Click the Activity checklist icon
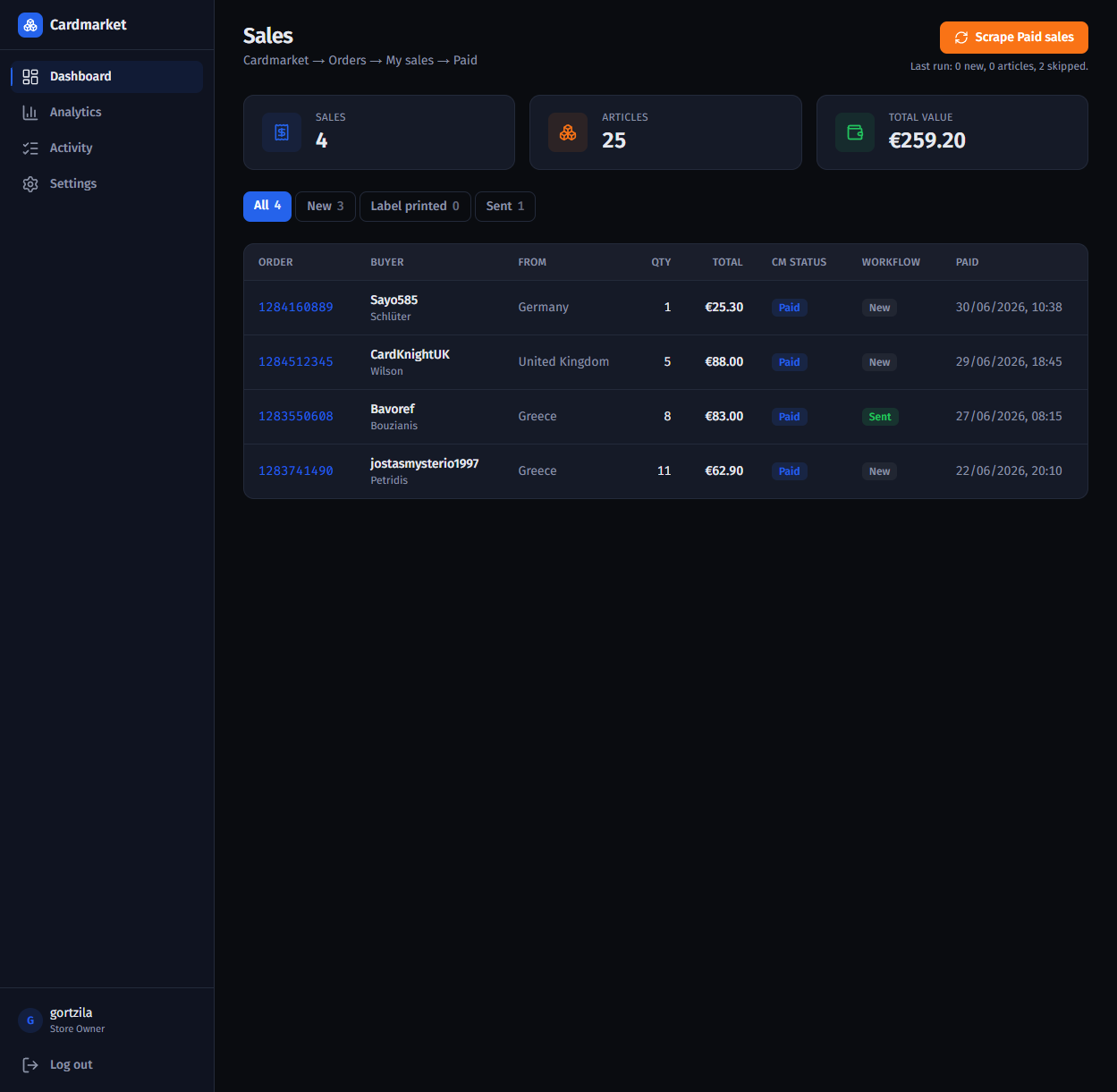Image resolution: width=1117 pixels, height=1092 pixels. click(30, 148)
